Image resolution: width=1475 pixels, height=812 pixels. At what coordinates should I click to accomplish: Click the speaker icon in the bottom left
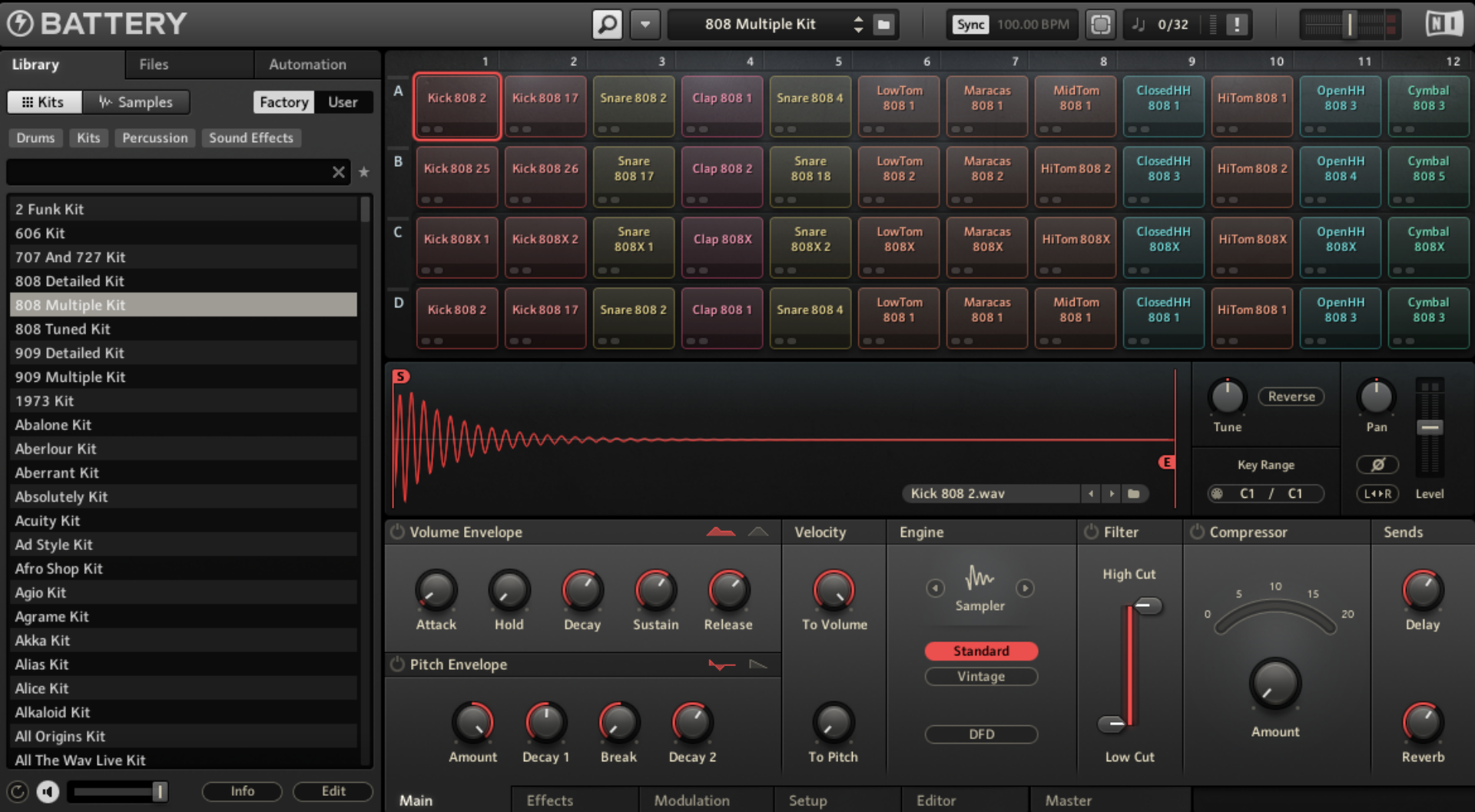coord(48,791)
